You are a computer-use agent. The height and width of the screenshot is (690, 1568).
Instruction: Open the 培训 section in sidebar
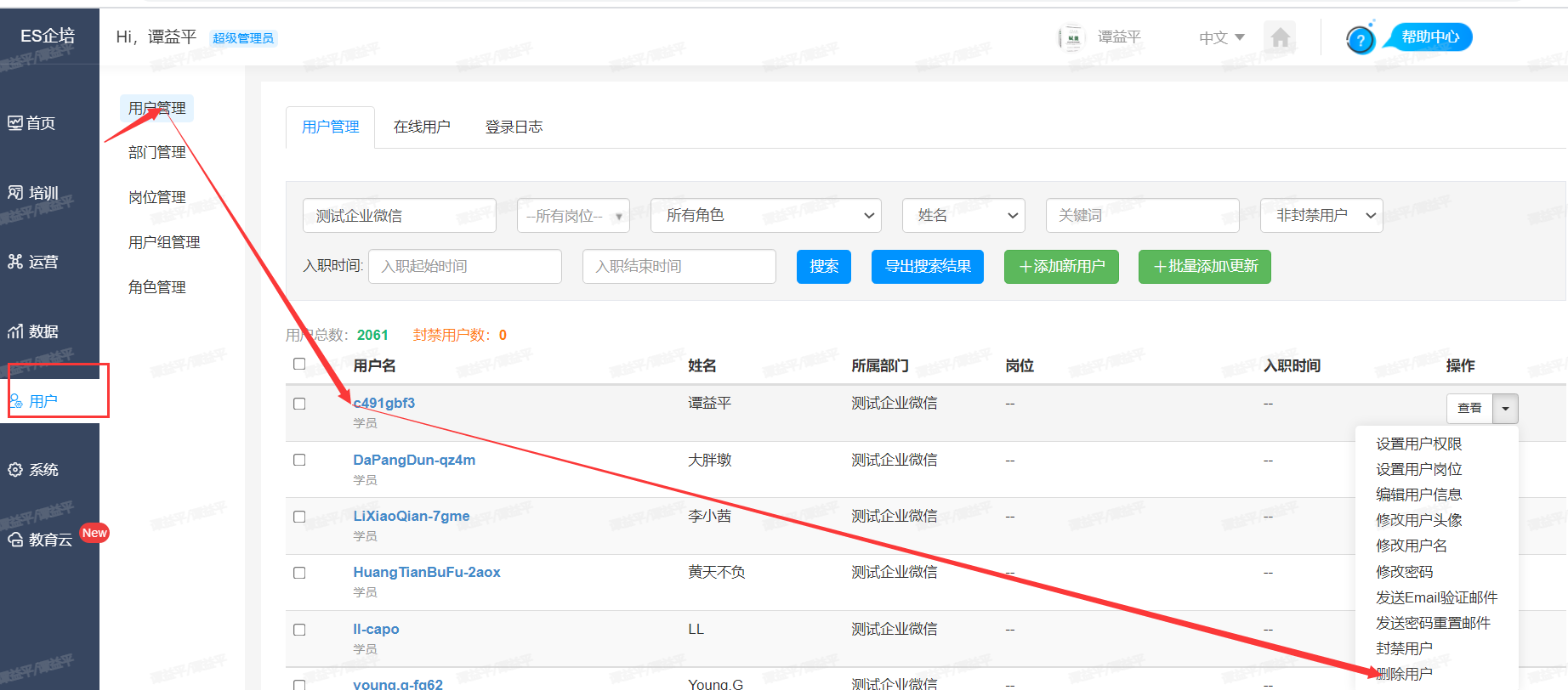coord(33,193)
